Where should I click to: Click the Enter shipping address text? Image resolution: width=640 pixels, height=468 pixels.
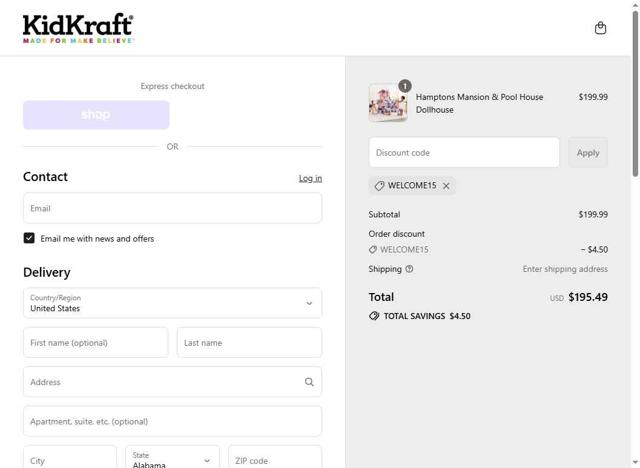[x=565, y=269]
